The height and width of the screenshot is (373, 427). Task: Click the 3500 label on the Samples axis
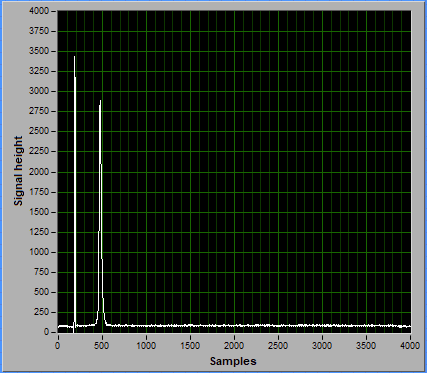coord(366,346)
